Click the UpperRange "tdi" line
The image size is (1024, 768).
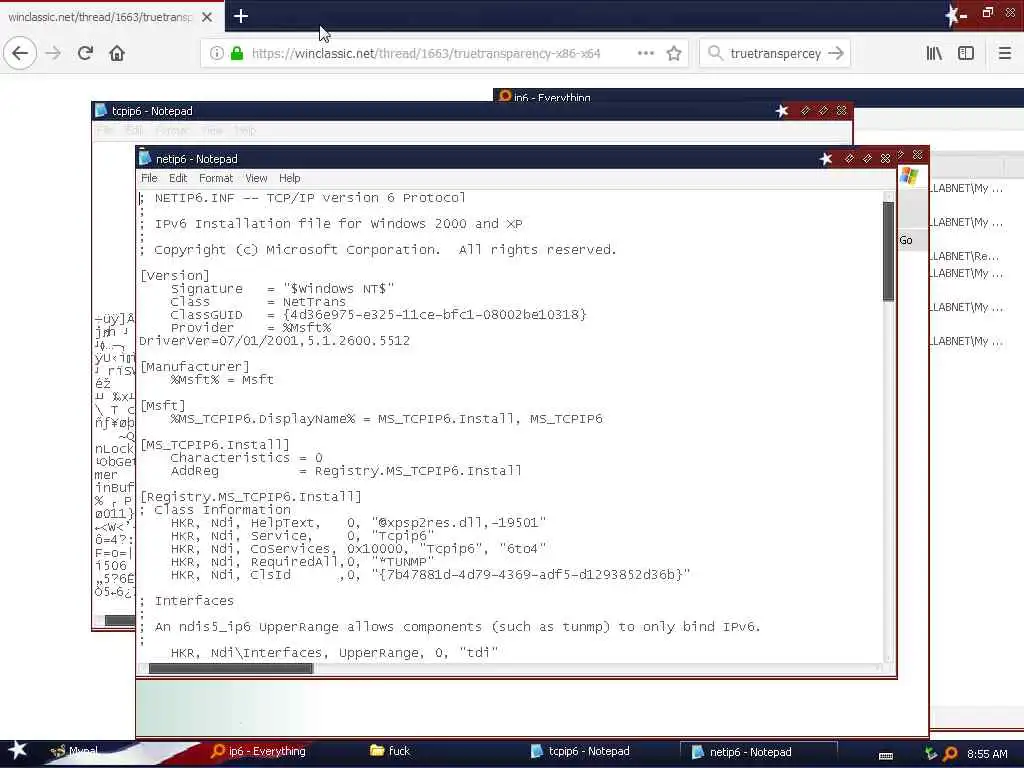pos(334,652)
